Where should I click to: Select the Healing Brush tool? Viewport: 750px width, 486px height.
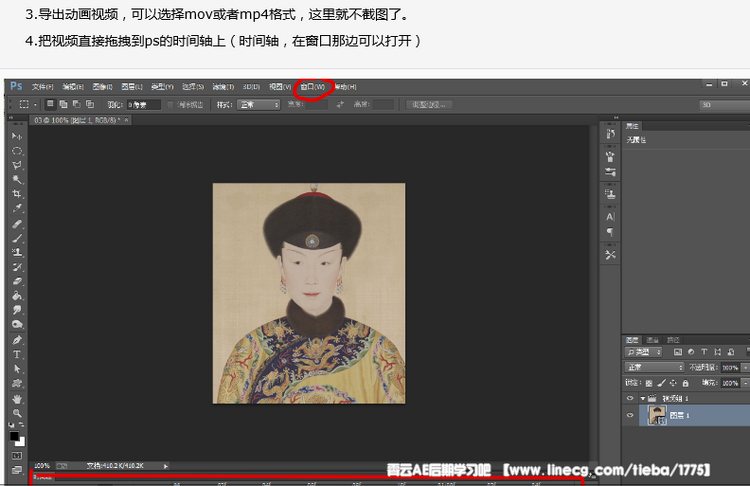[x=17, y=224]
